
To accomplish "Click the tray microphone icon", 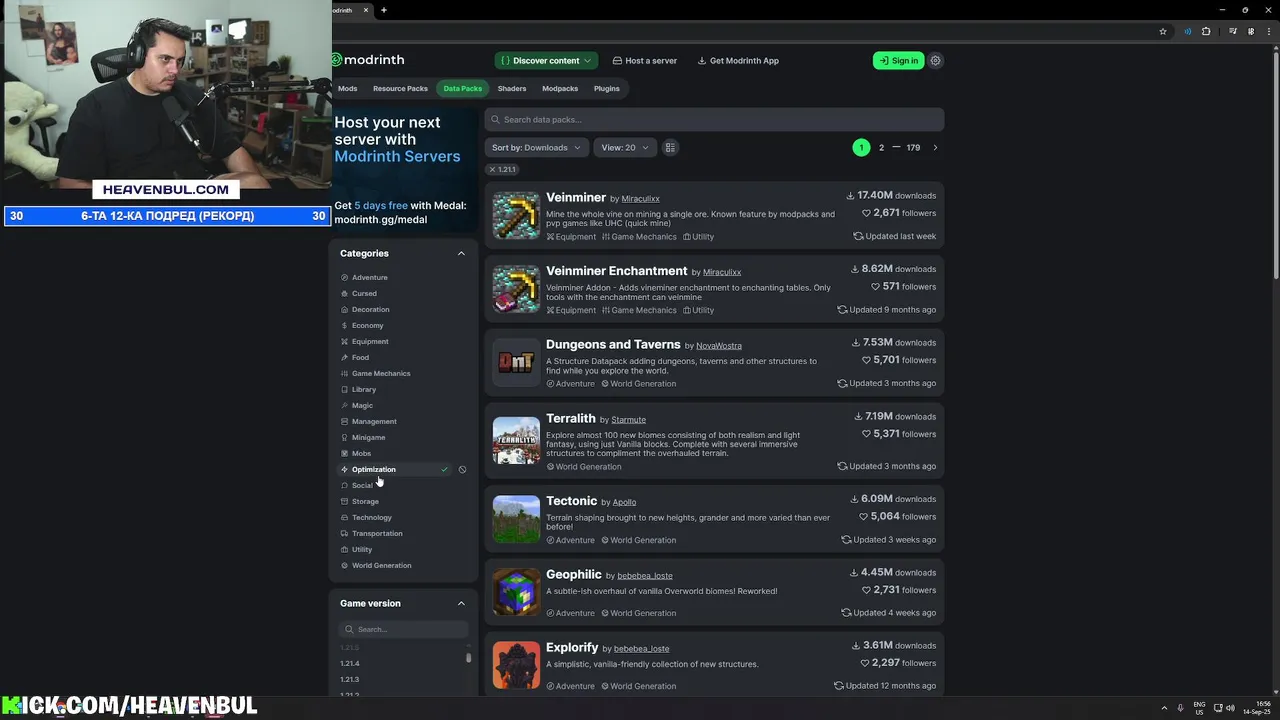I will coord(1180,708).
